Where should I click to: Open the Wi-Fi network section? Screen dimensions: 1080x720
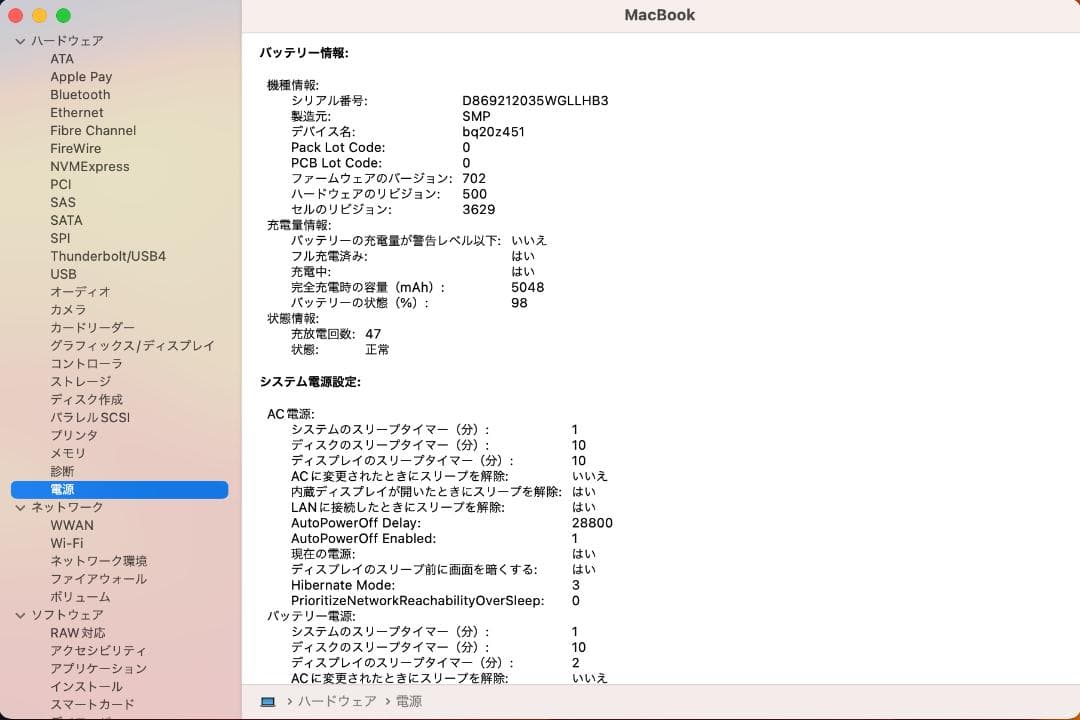pos(69,543)
